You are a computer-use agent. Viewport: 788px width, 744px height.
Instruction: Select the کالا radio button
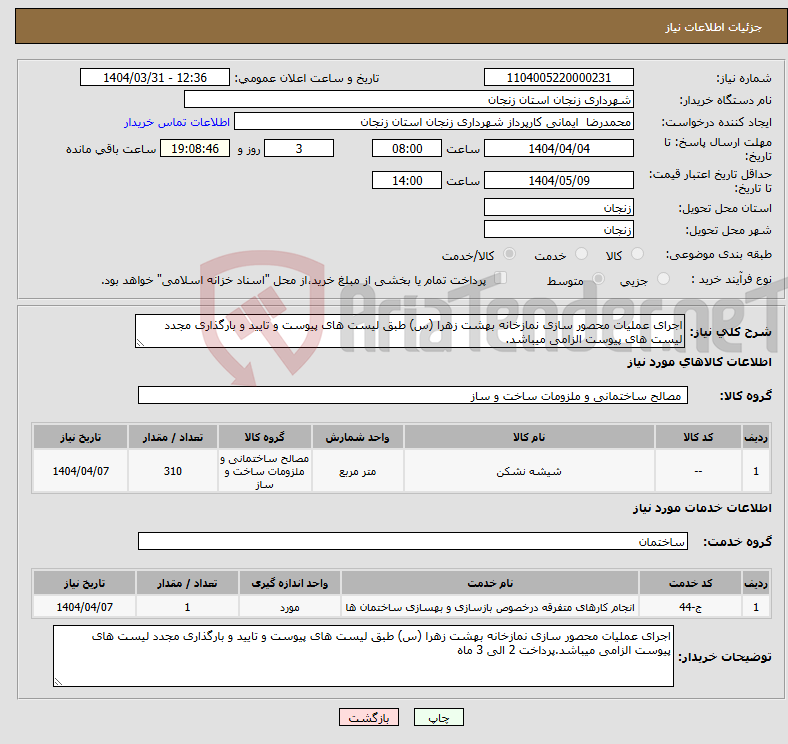[637, 254]
